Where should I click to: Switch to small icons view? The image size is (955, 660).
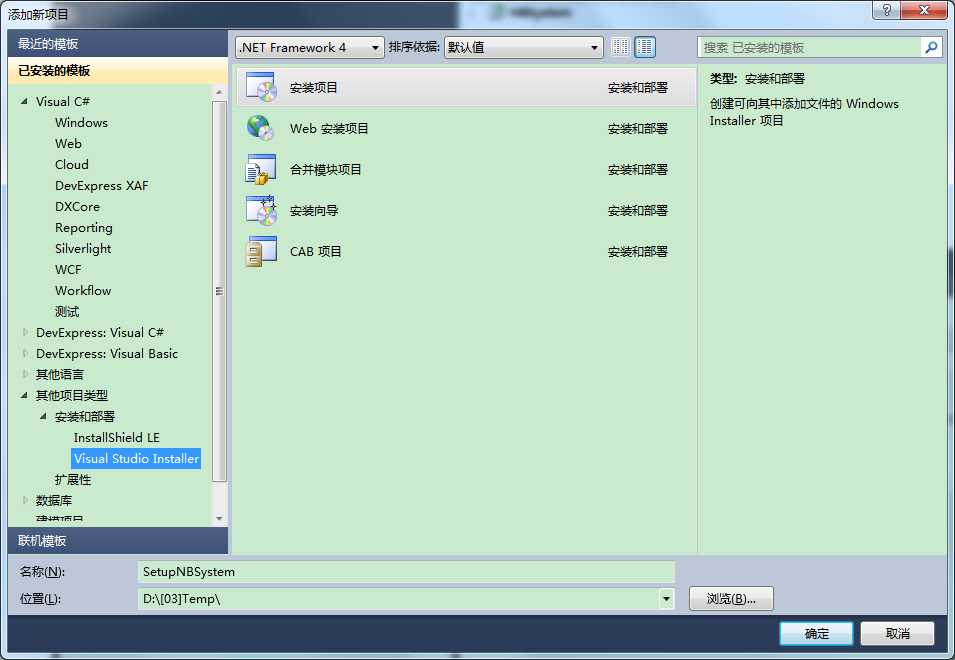[x=620, y=47]
